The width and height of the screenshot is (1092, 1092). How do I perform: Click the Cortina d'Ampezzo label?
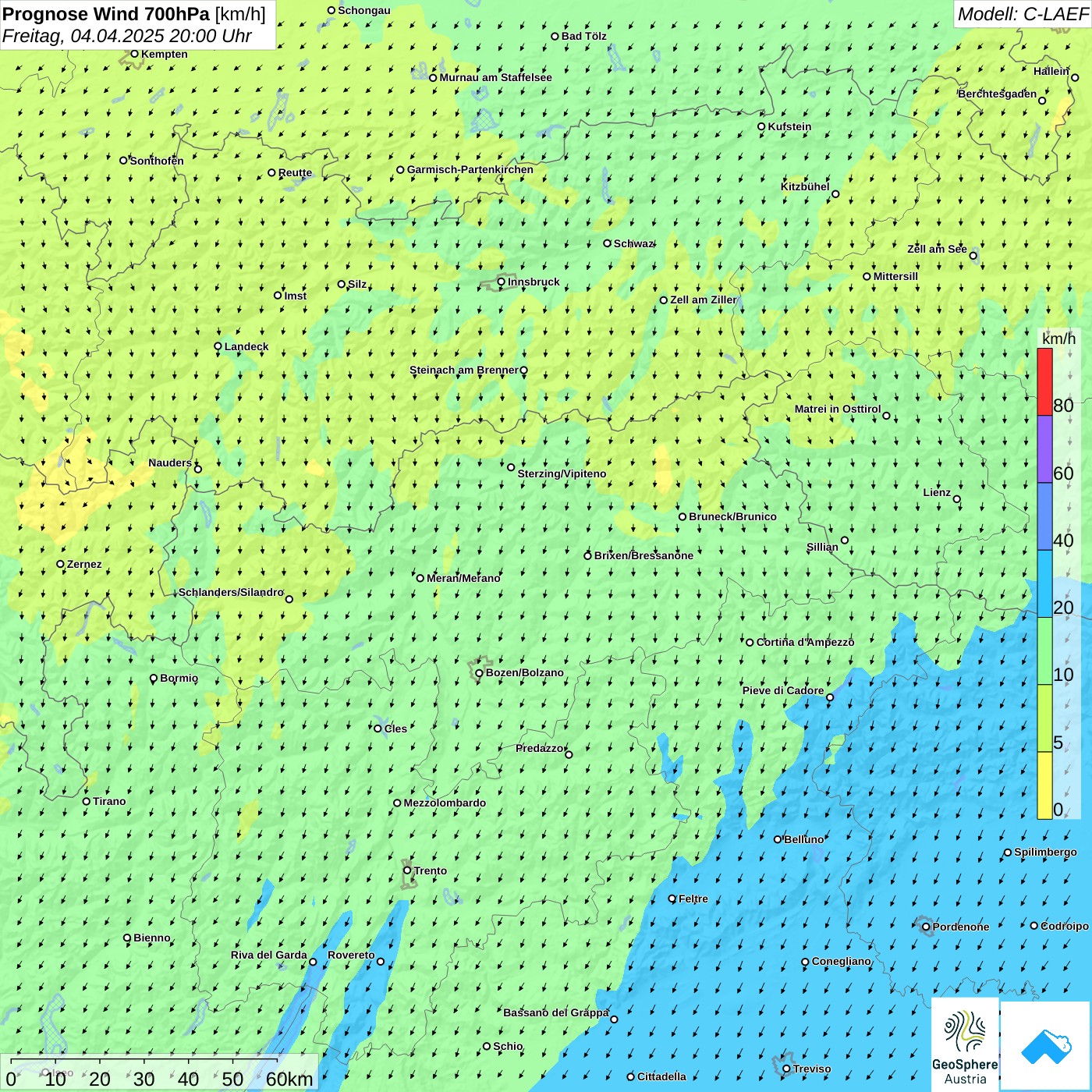click(806, 642)
